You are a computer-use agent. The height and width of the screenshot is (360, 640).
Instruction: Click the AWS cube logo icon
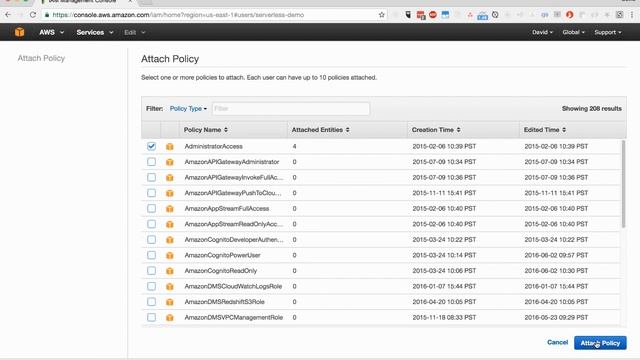coord(19,32)
